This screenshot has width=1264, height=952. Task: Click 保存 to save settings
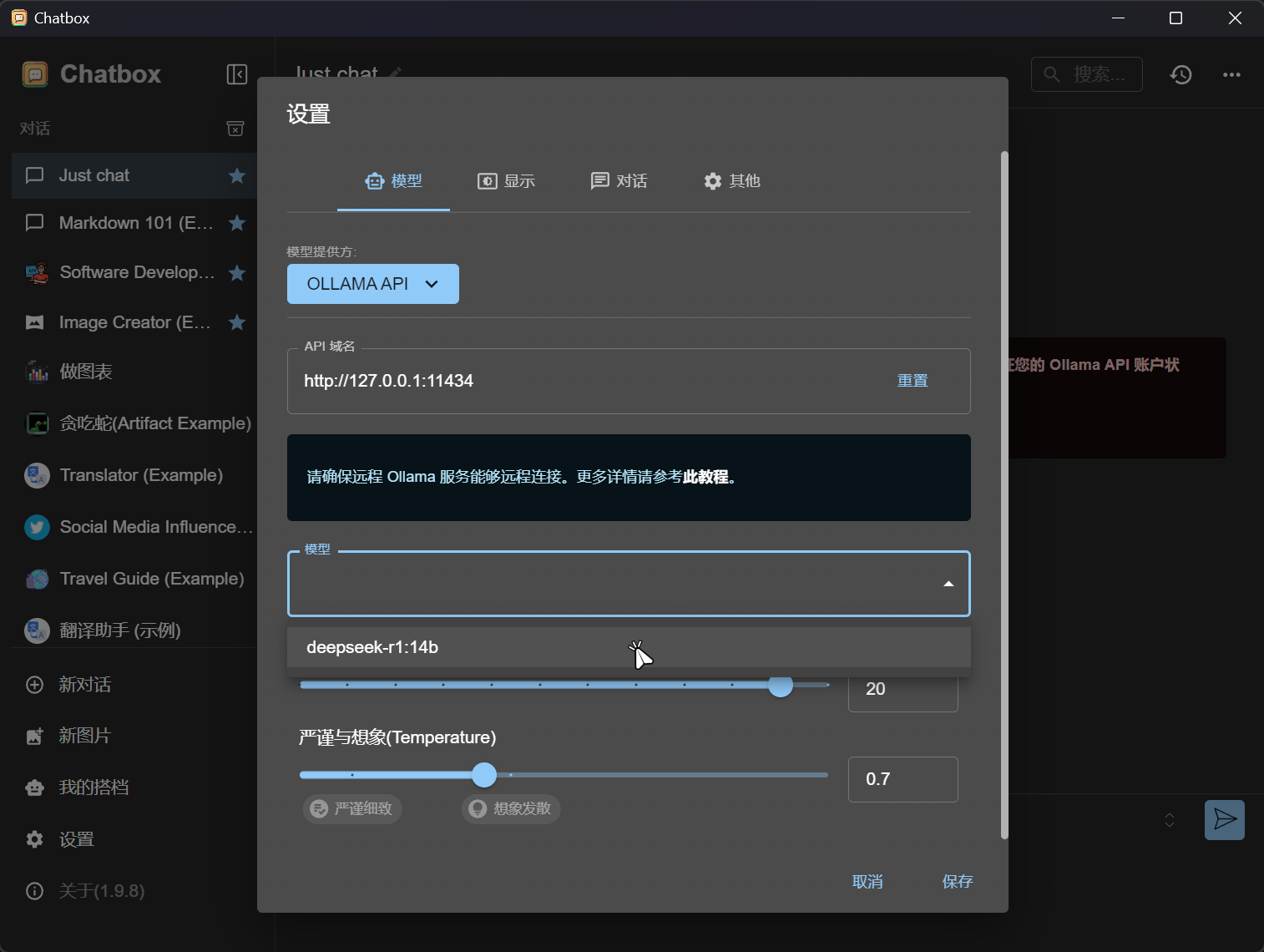pyautogui.click(x=958, y=882)
